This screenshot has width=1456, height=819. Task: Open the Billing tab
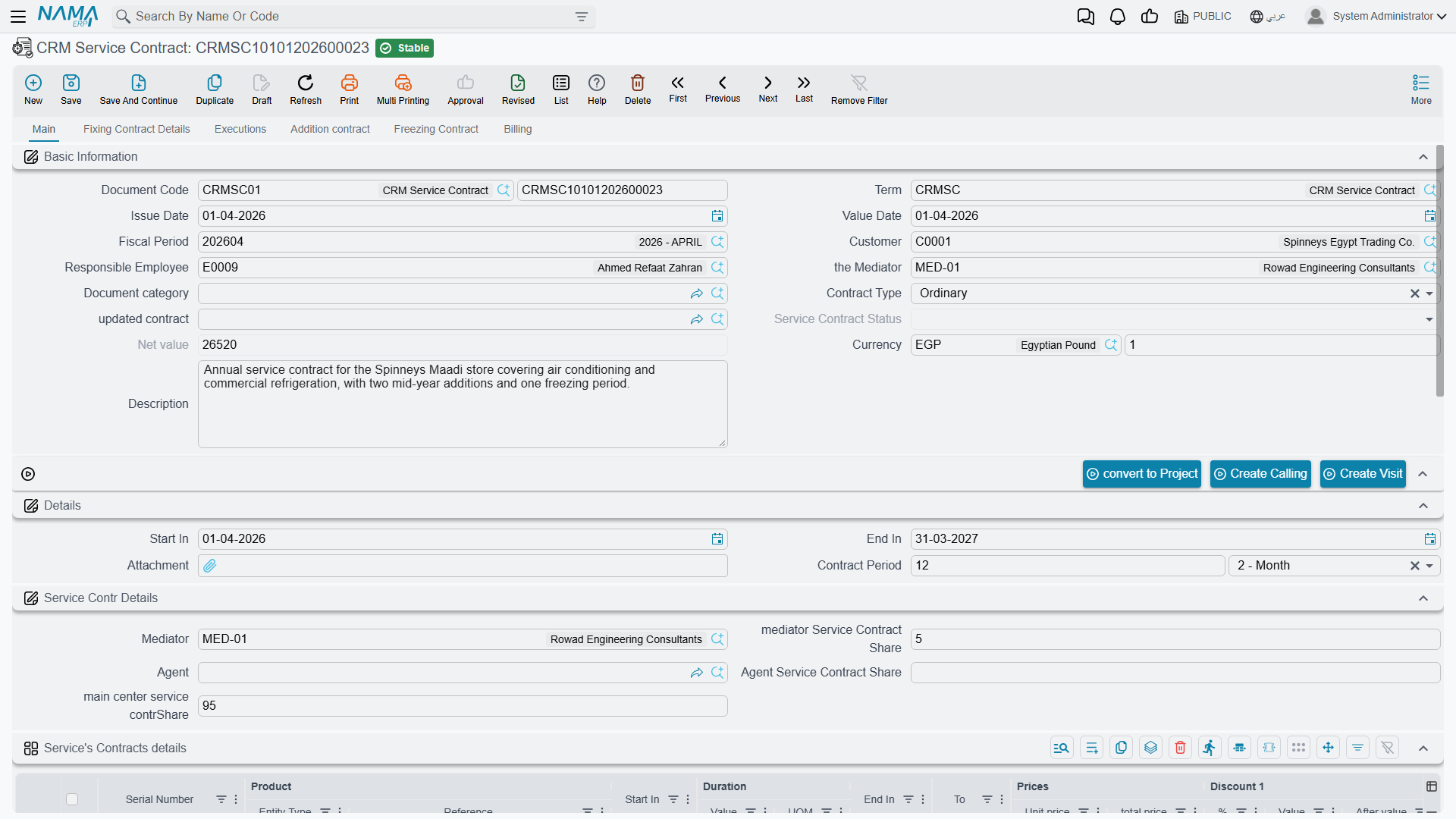pyautogui.click(x=518, y=129)
